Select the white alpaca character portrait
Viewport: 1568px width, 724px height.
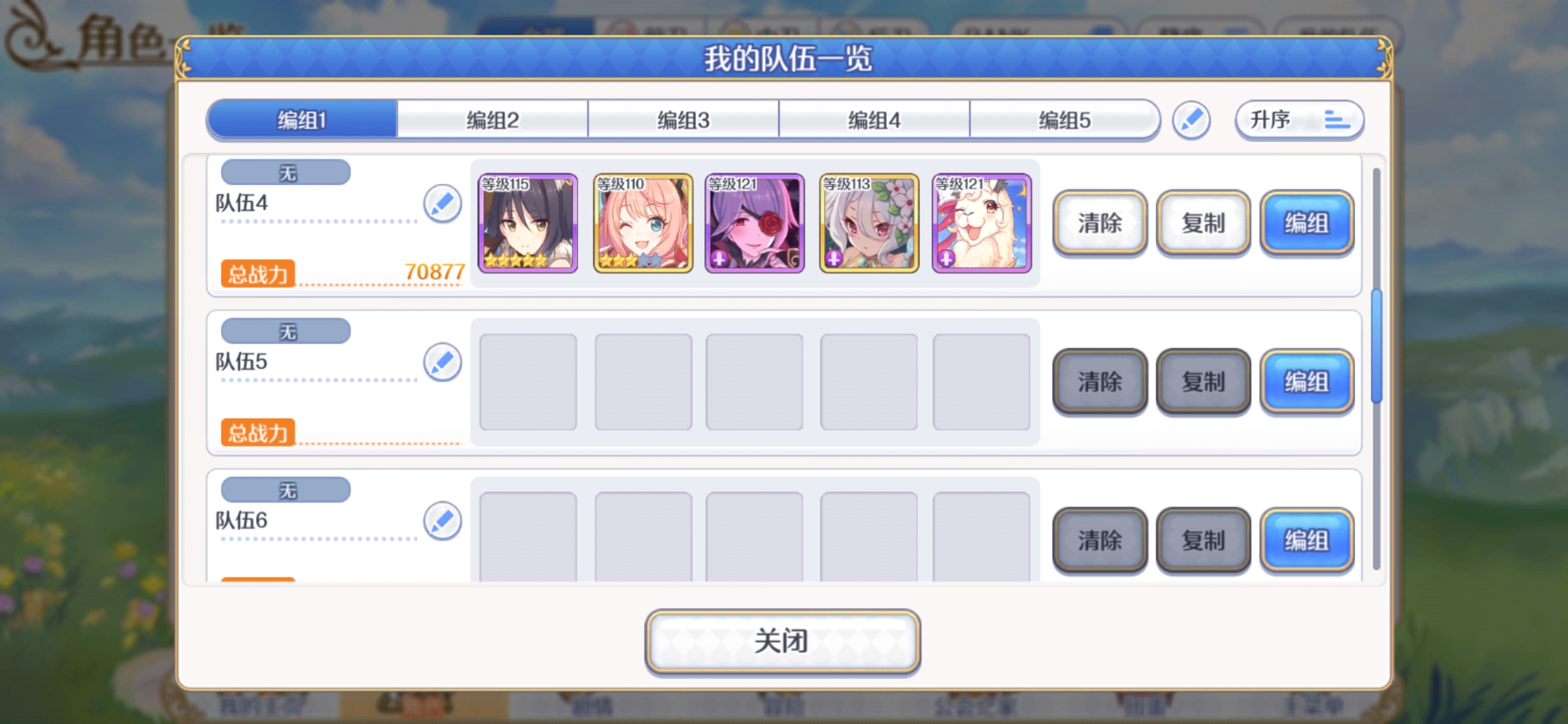click(982, 223)
